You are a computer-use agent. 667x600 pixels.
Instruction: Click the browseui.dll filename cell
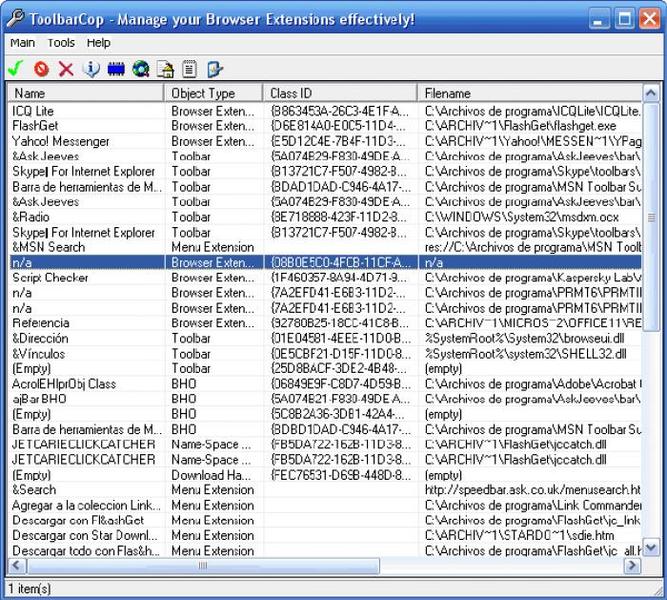524,338
